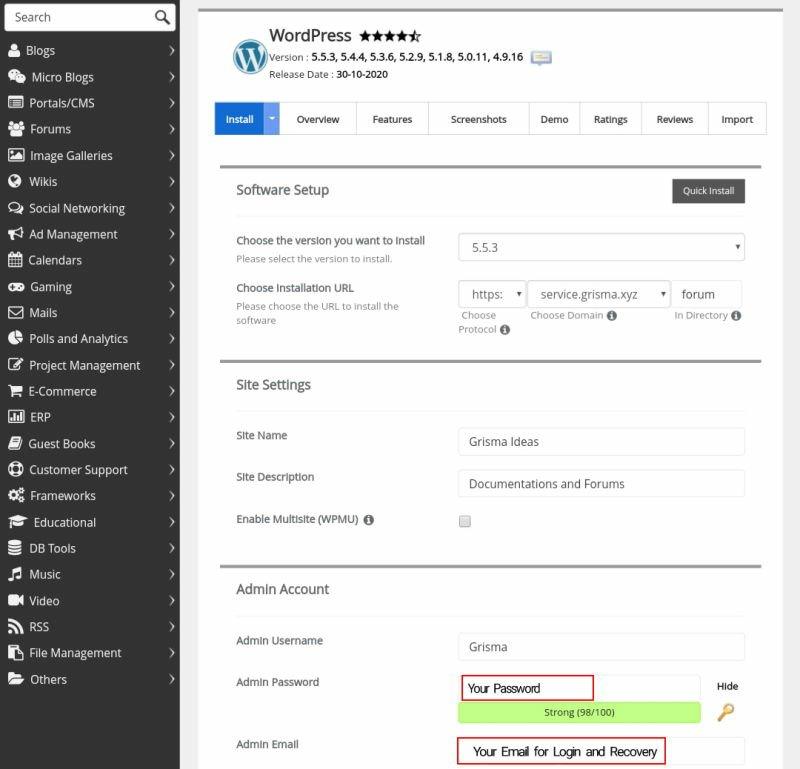Image resolution: width=800 pixels, height=769 pixels.
Task: Click the Micro Blogs chat icon
Action: tap(16, 77)
